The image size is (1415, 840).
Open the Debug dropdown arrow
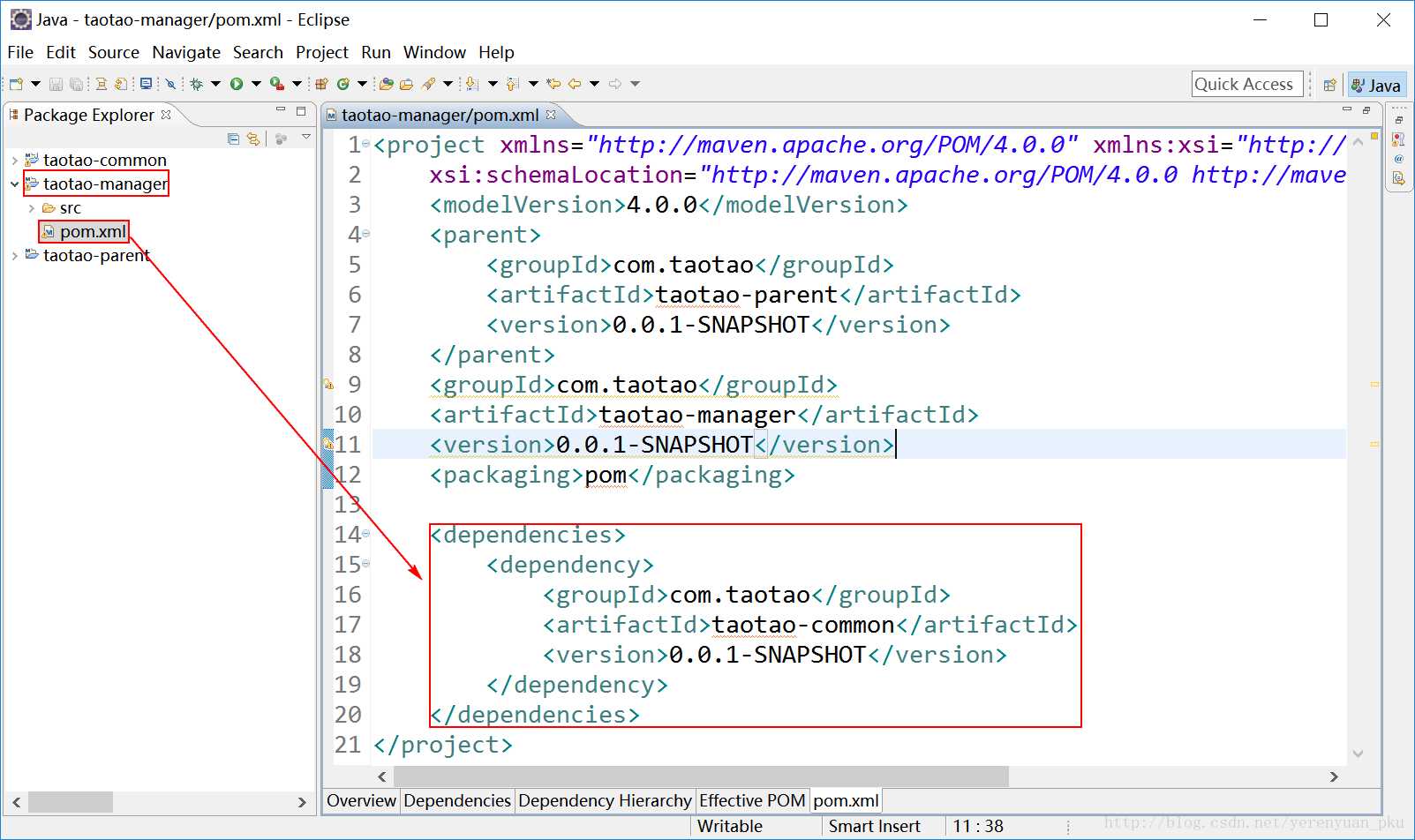215,84
